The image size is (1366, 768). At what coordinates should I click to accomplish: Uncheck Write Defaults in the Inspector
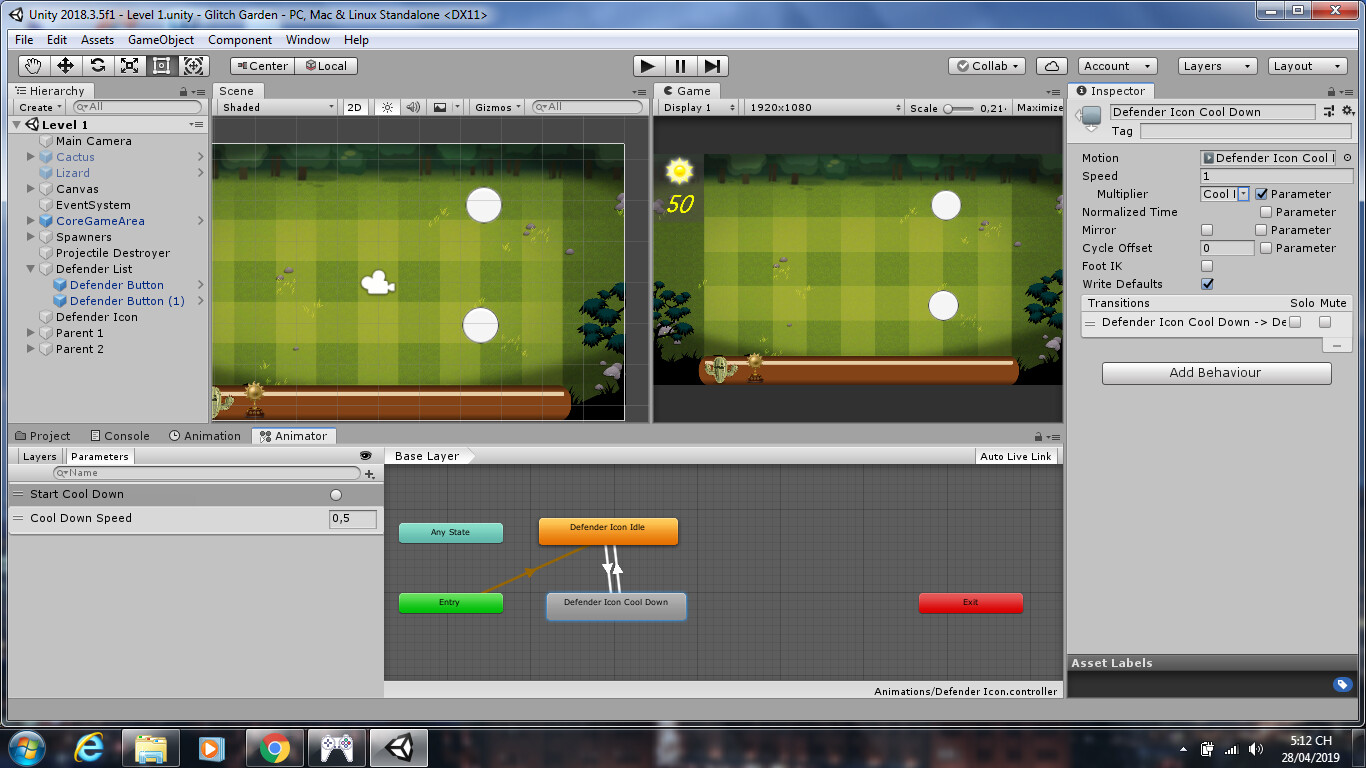[1207, 284]
